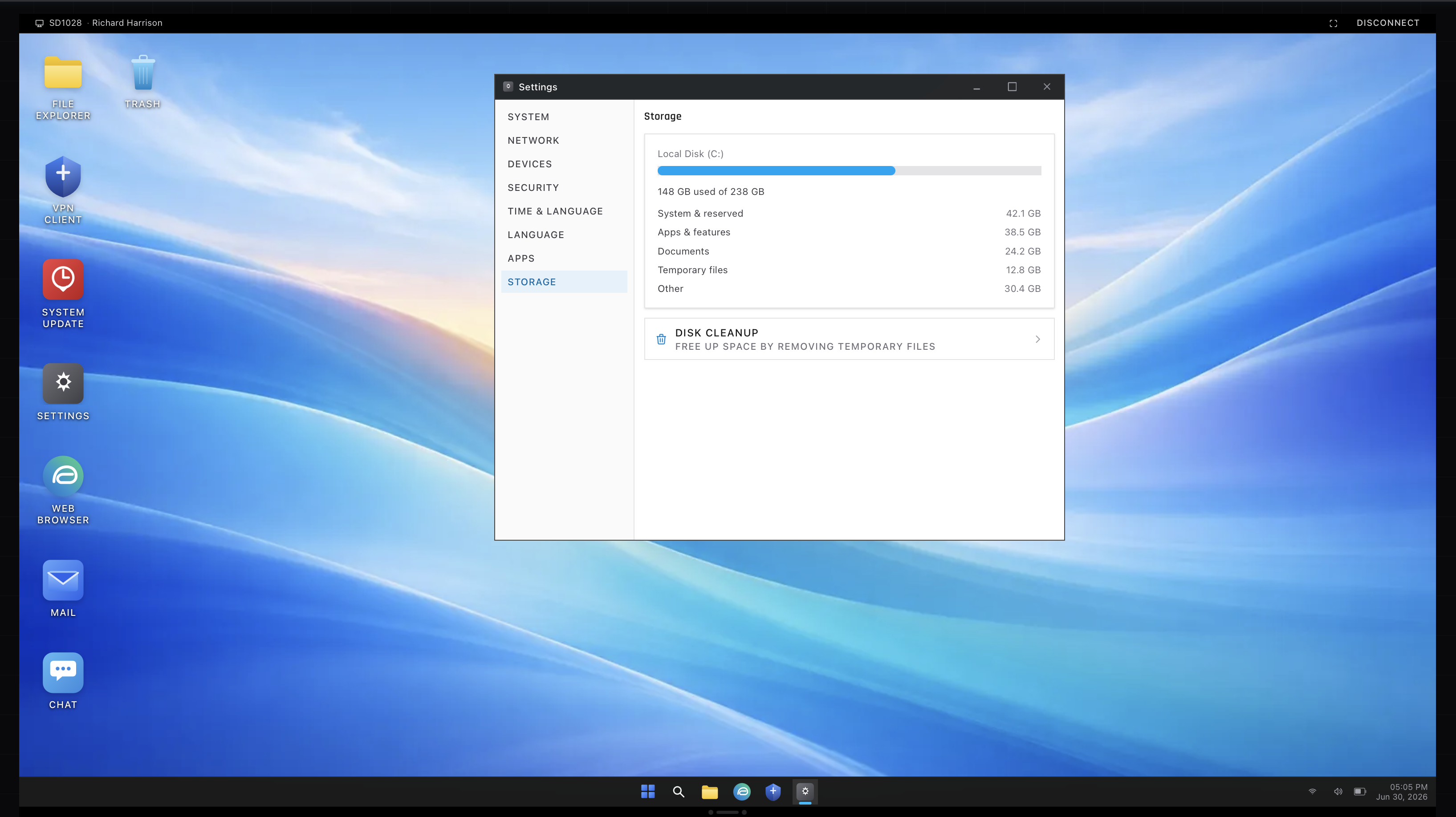
Task: Click the monitor icon beside SD1028
Action: point(39,23)
